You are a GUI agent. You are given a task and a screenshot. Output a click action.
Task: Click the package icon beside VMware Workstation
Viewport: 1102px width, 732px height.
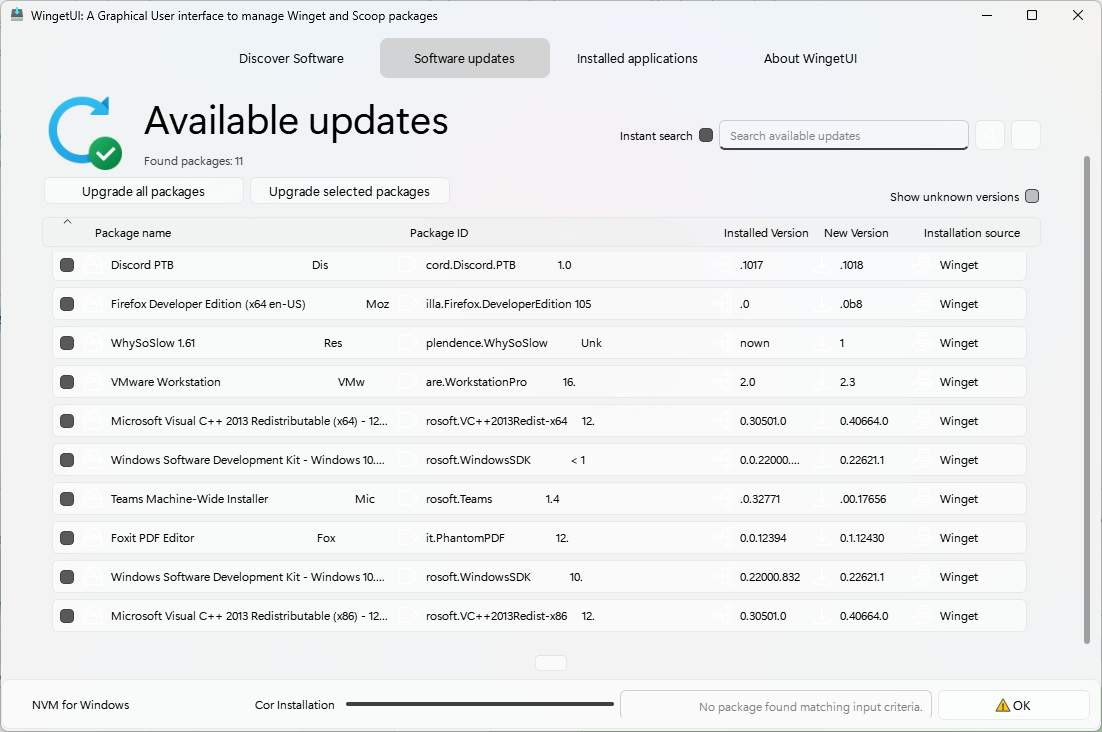point(92,382)
